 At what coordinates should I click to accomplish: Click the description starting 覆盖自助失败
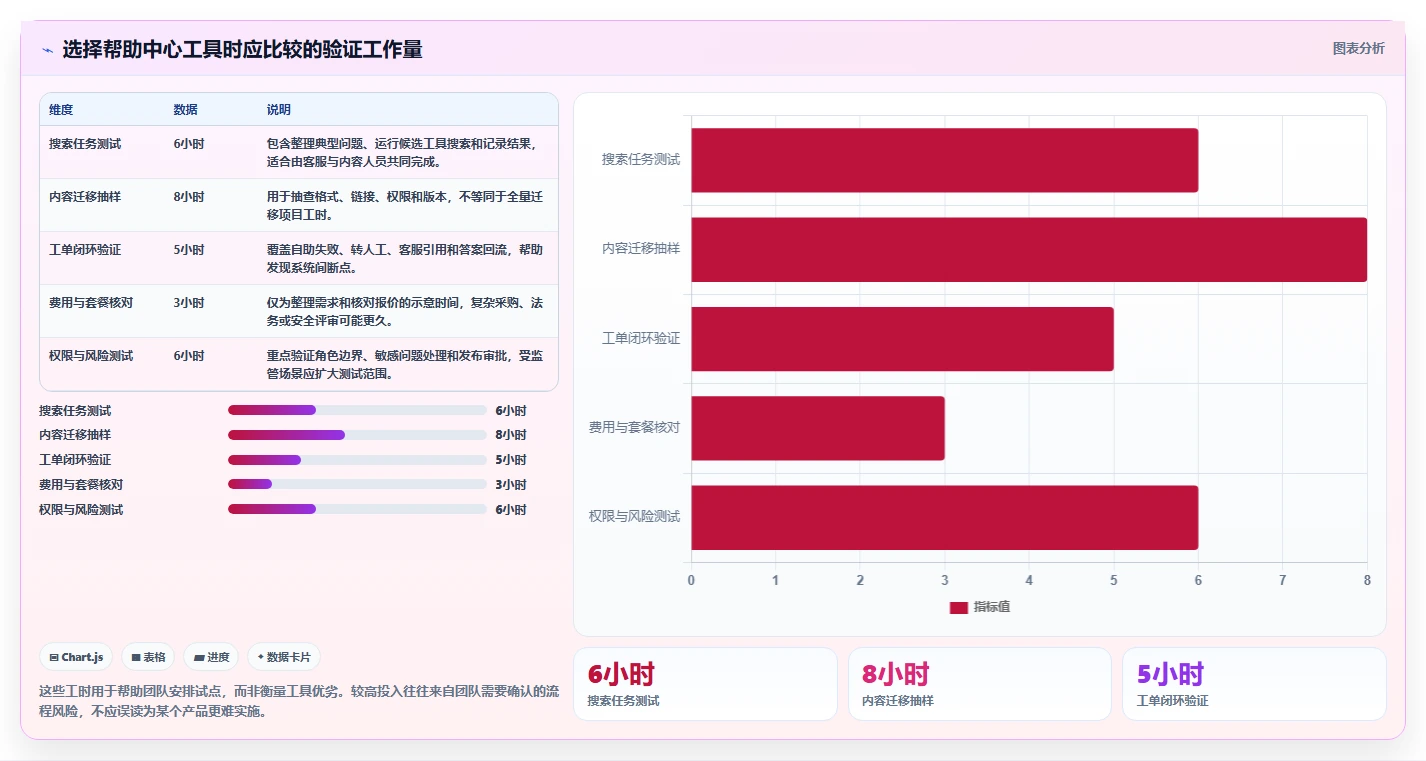pyautogui.click(x=405, y=259)
